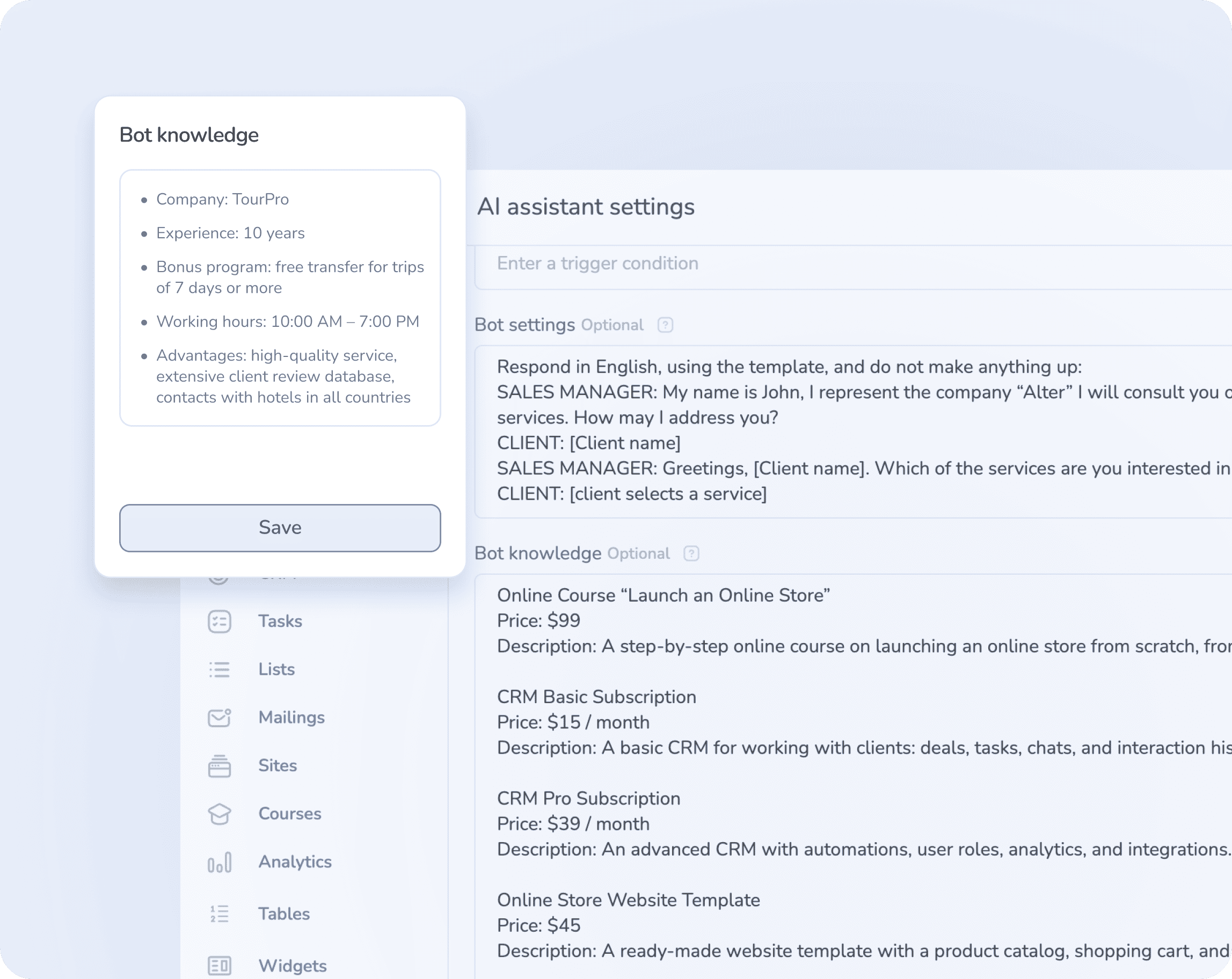This screenshot has height=979, width=1232.
Task: Select the Mailings envelope icon
Action: pyautogui.click(x=220, y=718)
